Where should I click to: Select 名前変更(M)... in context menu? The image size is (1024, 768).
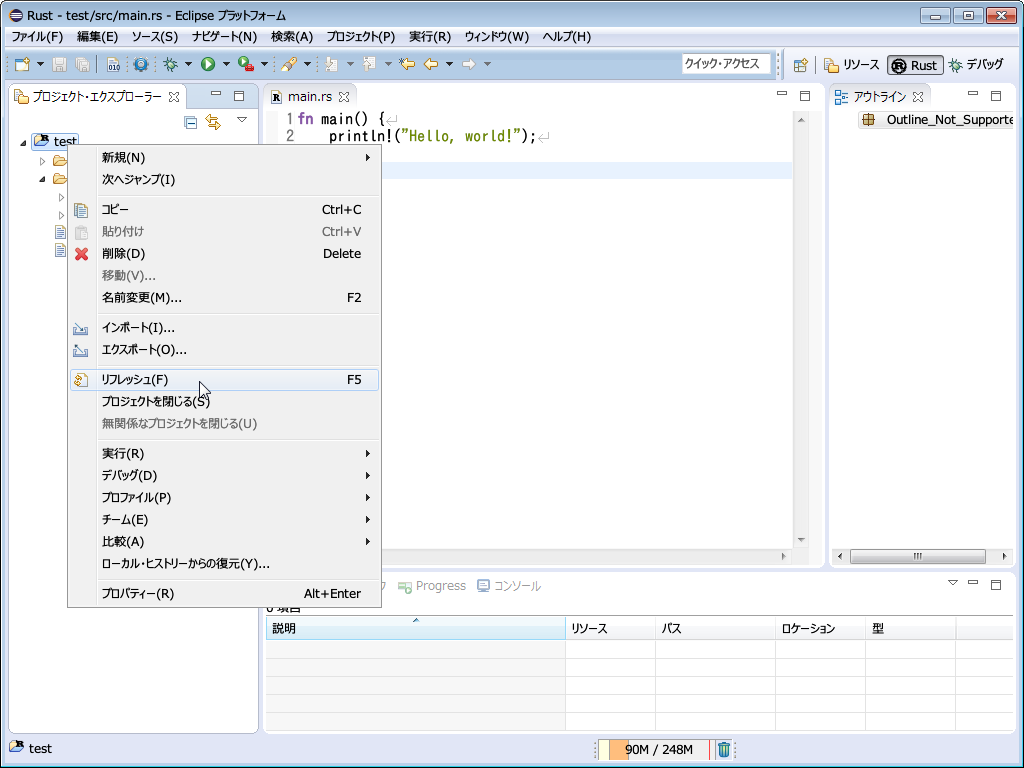tap(224, 298)
